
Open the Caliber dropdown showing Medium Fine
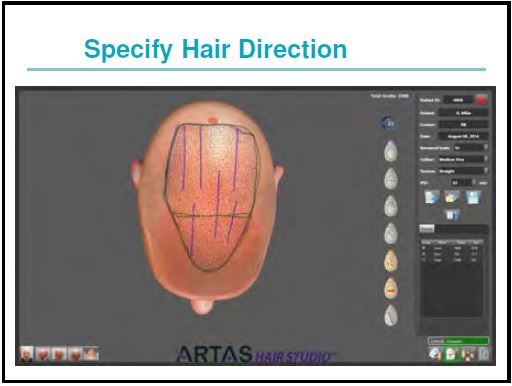[463, 159]
